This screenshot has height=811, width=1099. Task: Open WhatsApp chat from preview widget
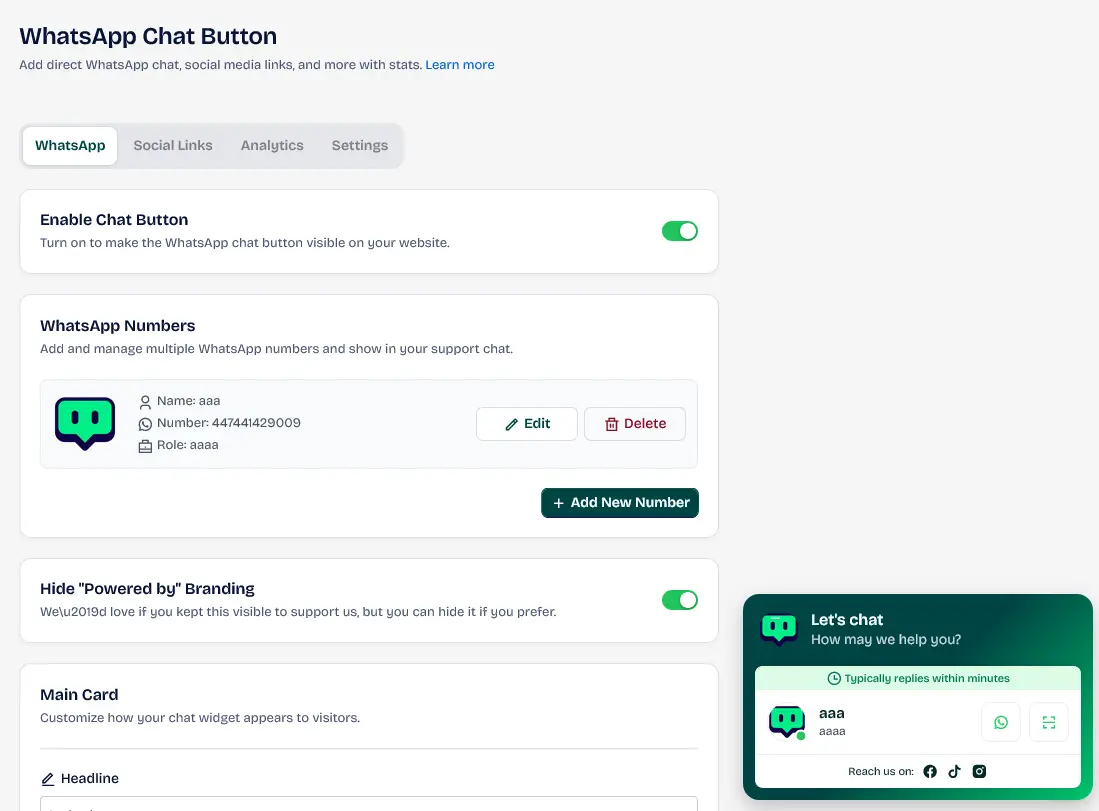(1001, 722)
